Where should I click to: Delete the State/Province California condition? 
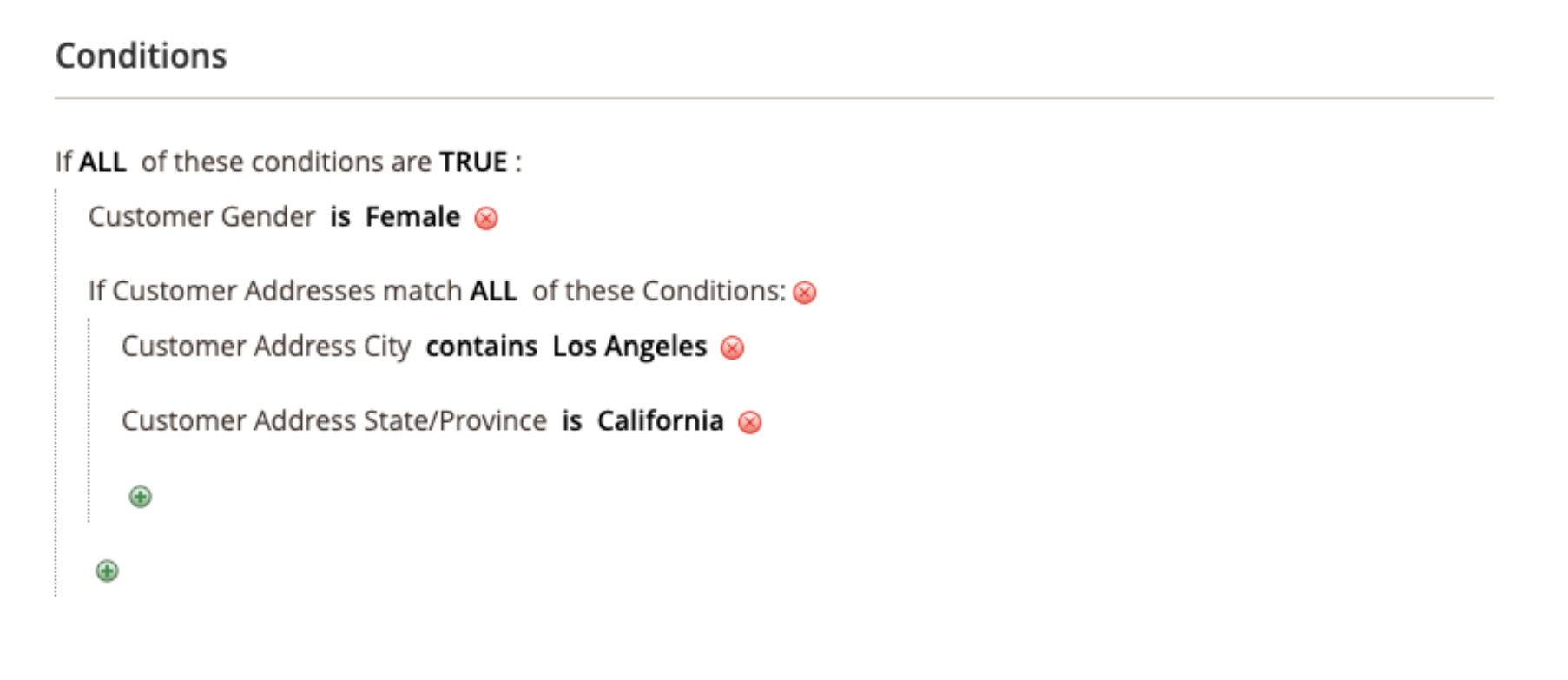pos(749,423)
